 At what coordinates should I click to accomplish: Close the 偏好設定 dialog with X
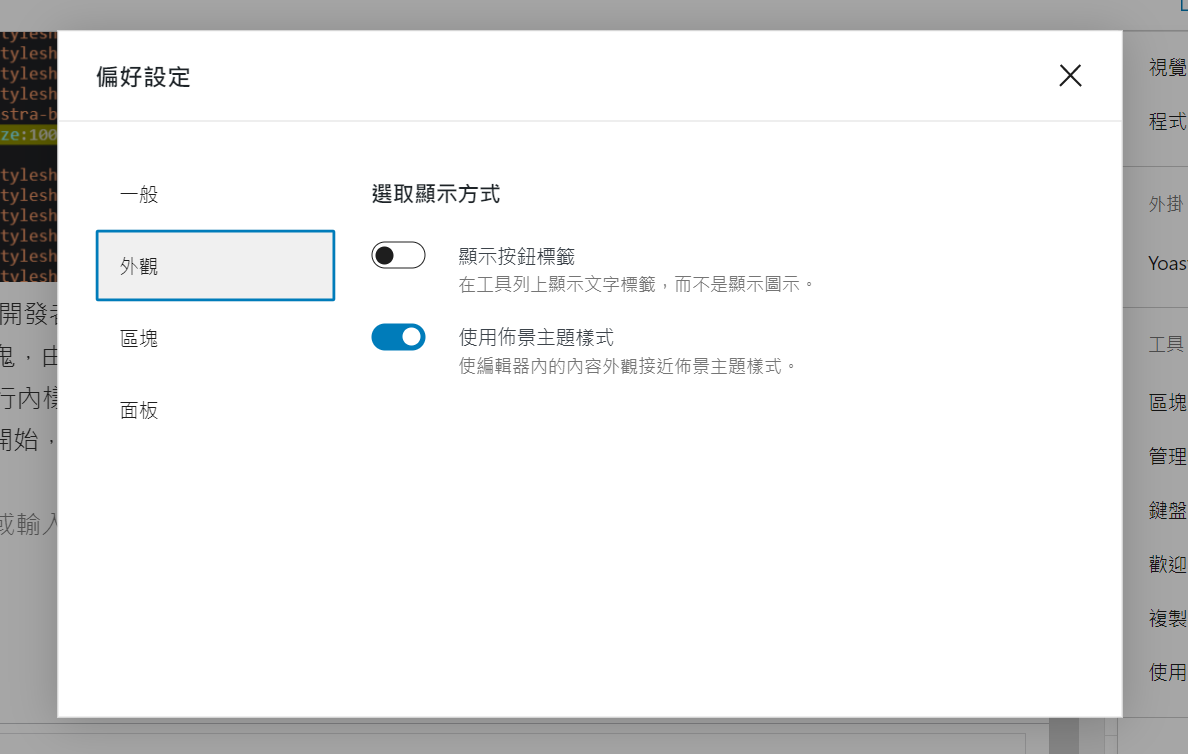1070,76
